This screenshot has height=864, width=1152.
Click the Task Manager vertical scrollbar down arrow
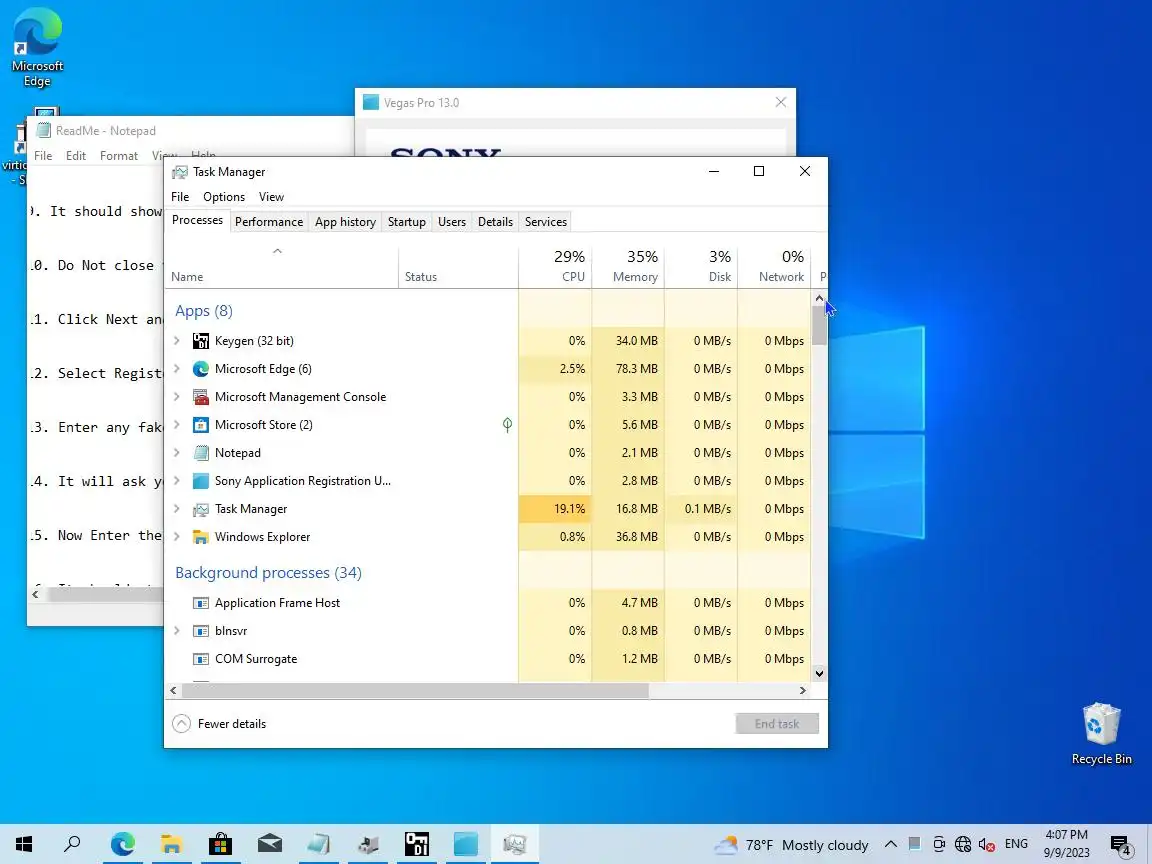click(819, 673)
